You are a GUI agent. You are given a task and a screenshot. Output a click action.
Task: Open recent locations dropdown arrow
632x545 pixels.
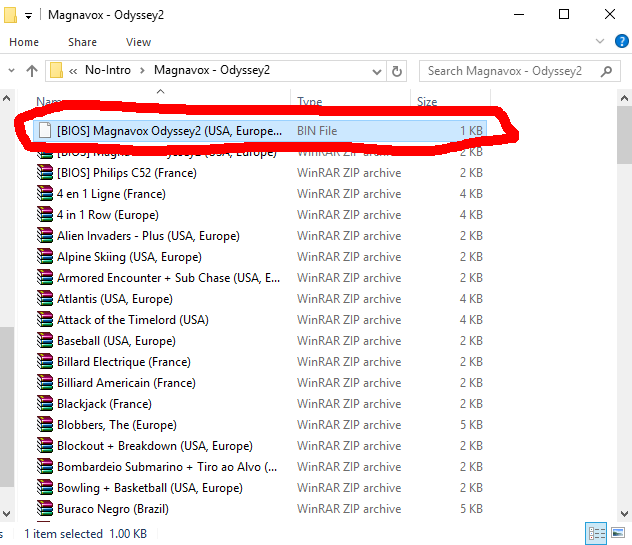point(12,71)
